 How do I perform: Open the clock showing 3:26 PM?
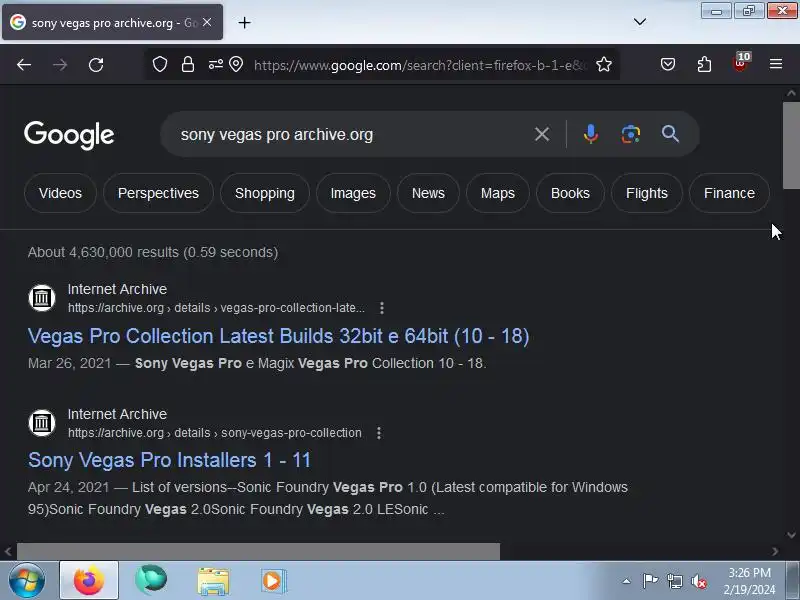[x=749, y=581]
